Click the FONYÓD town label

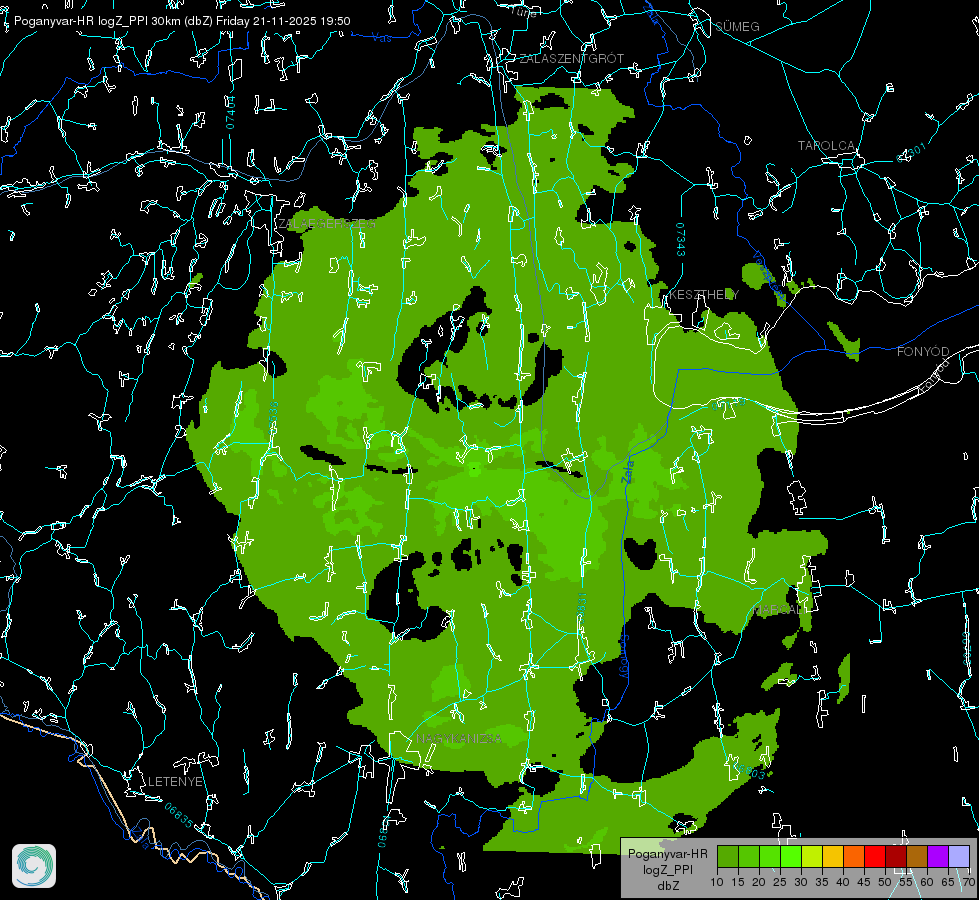[x=923, y=352]
